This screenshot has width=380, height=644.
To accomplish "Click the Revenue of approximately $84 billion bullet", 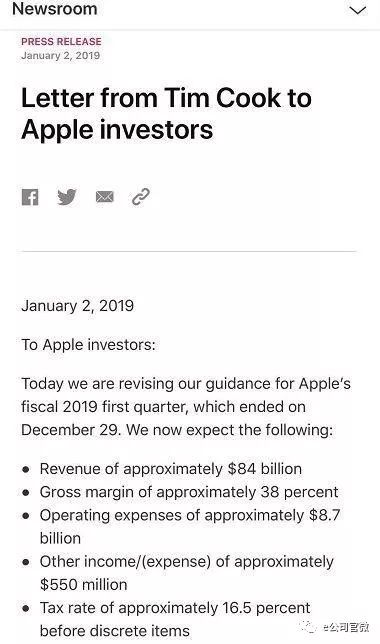I will pos(170,469).
